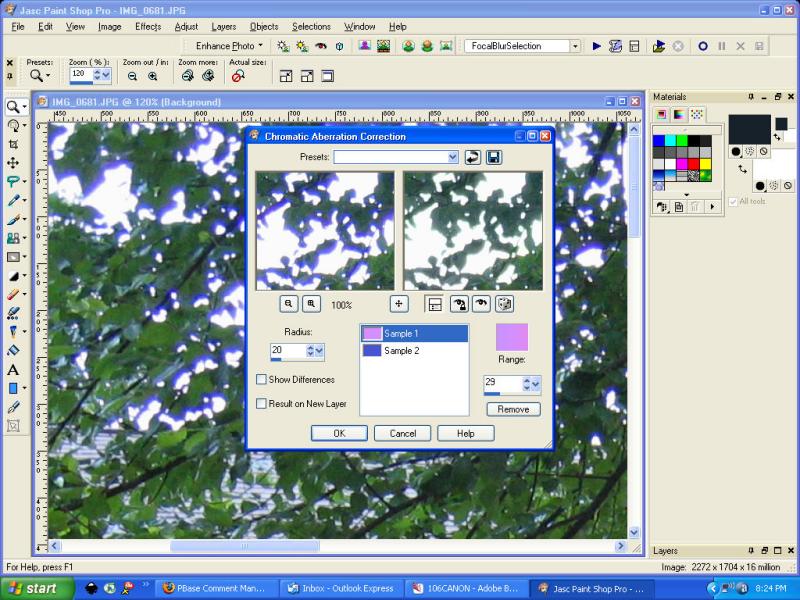Open the Materials swatch options flyout arrow
The height and width of the screenshot is (600, 800).
(712, 207)
